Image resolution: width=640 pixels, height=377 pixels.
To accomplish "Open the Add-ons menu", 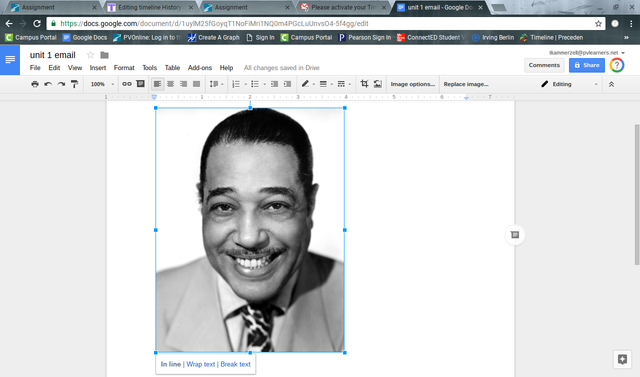I will pos(200,68).
